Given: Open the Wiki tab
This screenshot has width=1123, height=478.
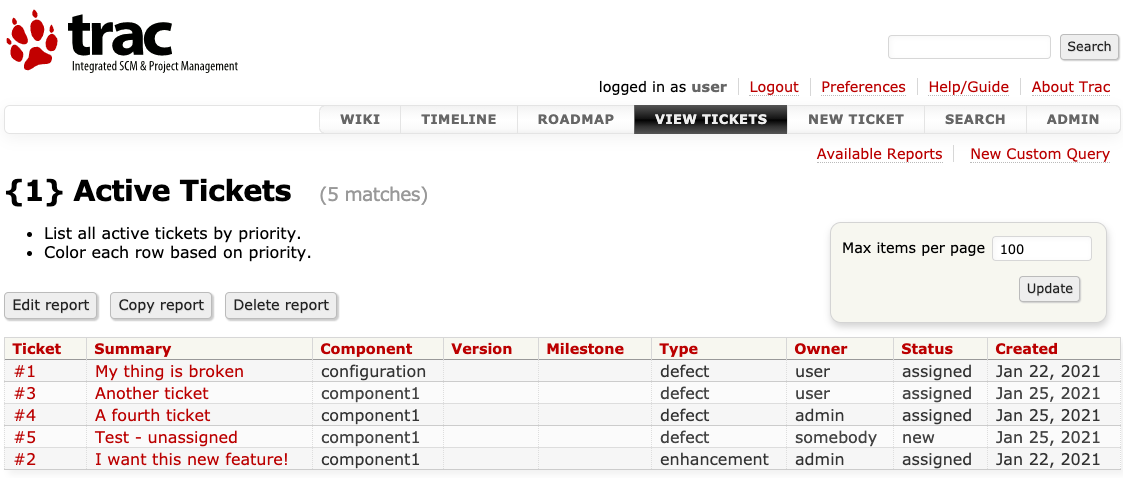Looking at the screenshot, I should point(360,119).
